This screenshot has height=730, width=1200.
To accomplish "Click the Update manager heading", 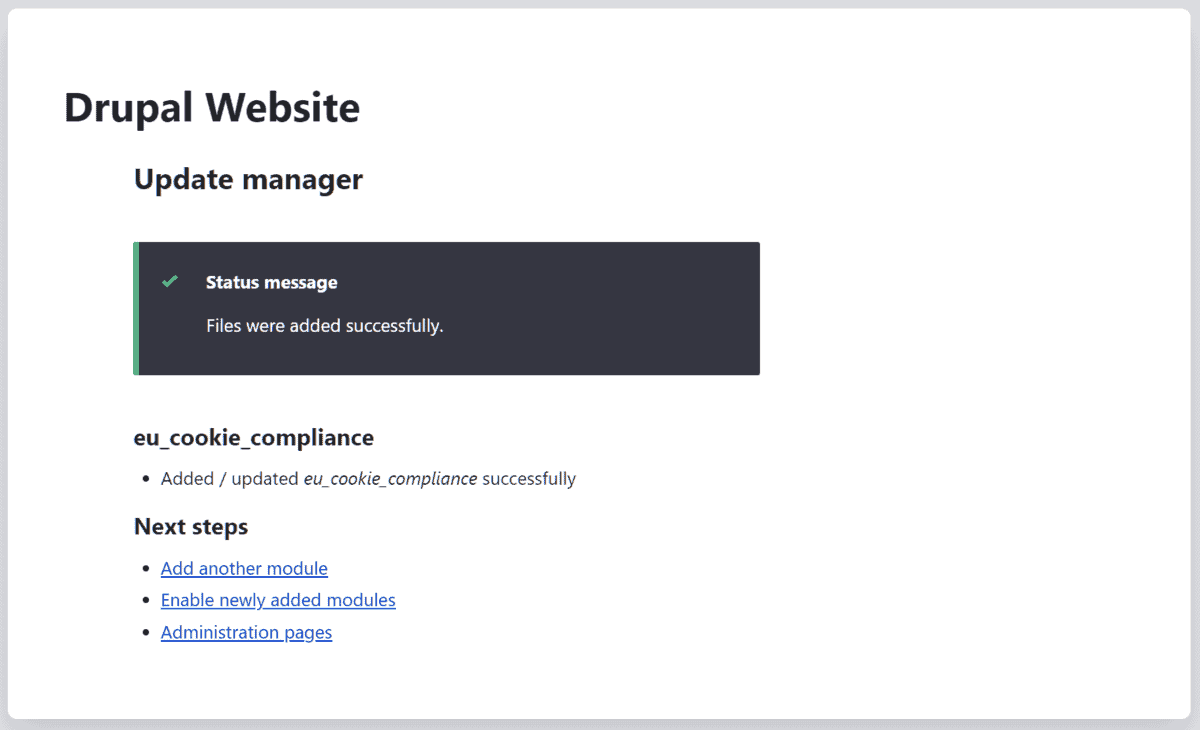I will coord(248,179).
